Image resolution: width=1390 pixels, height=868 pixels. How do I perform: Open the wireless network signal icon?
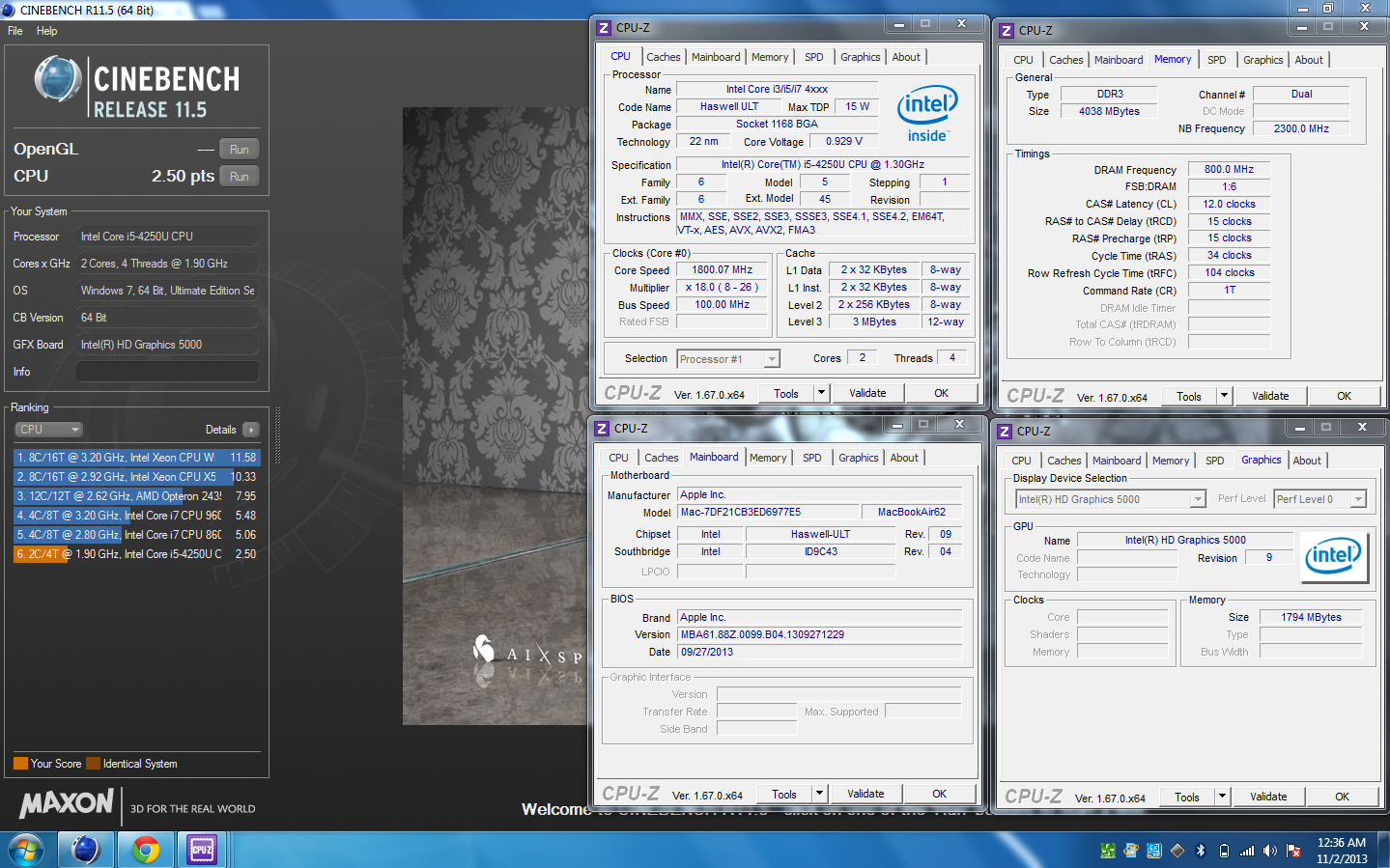pos(1247,851)
